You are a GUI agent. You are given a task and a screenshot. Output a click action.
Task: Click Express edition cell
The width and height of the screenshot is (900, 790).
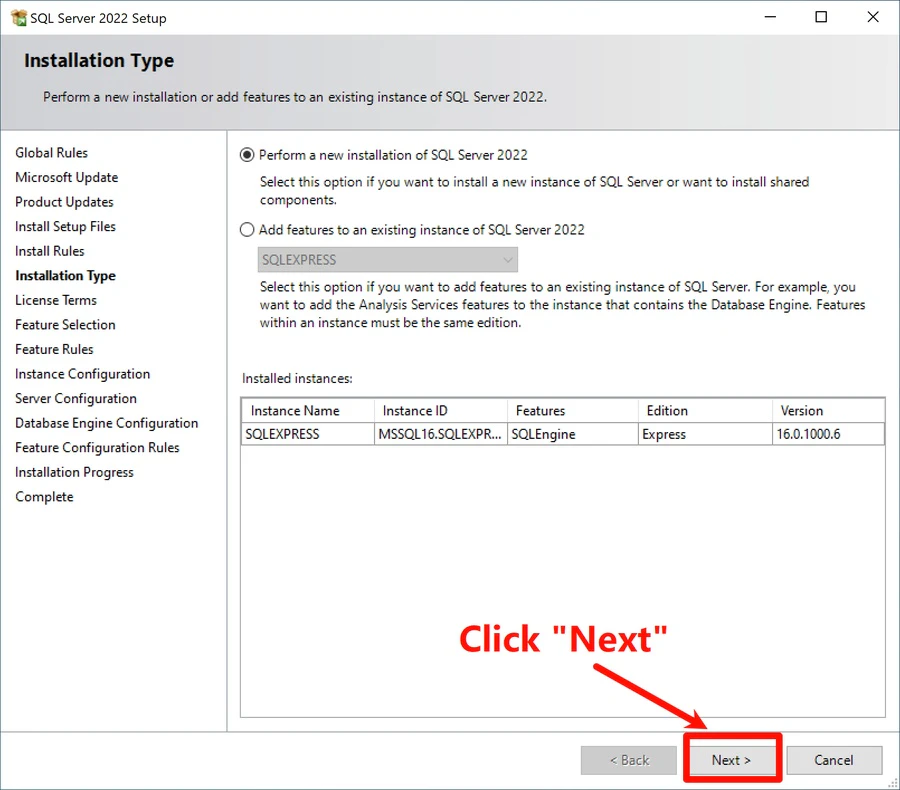pyautogui.click(x=705, y=434)
